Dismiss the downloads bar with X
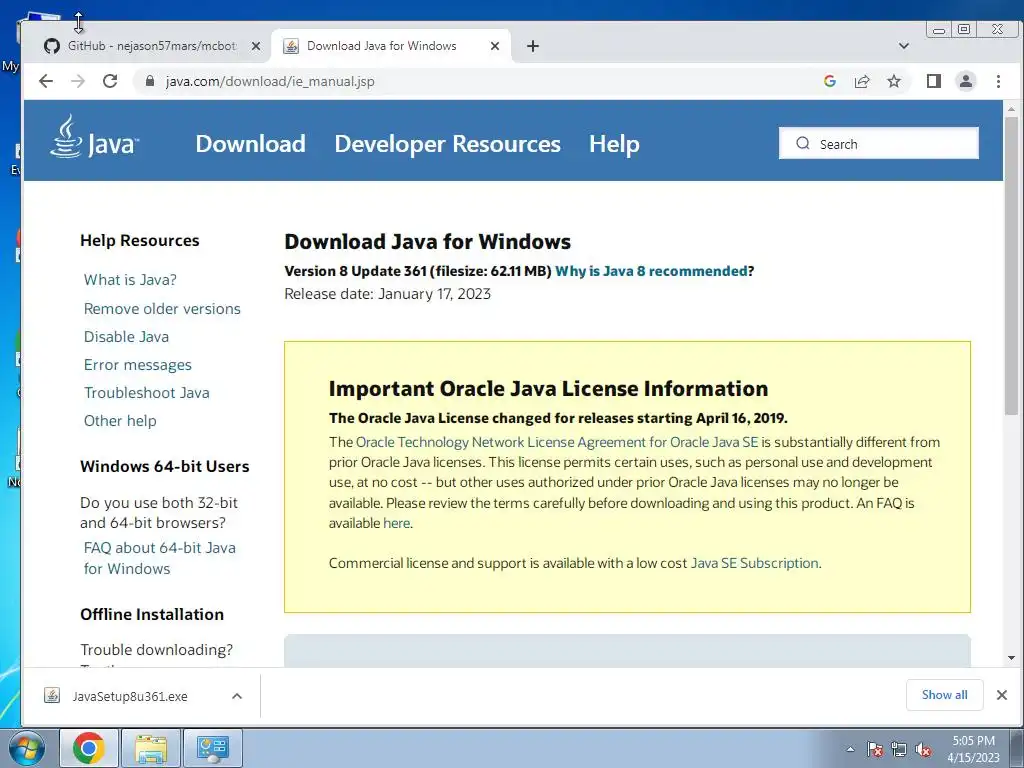 (x=1002, y=695)
